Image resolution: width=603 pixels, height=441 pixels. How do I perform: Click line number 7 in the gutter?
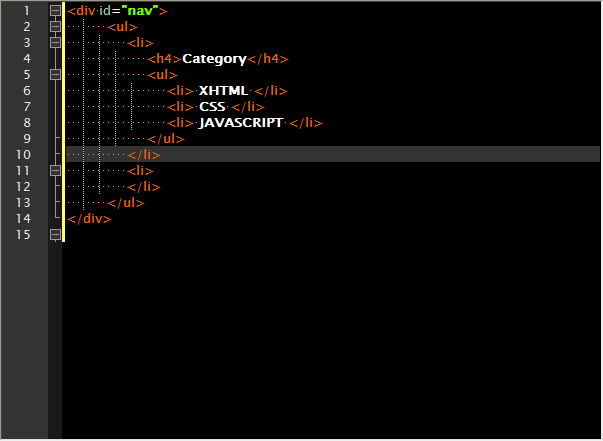pos(27,107)
